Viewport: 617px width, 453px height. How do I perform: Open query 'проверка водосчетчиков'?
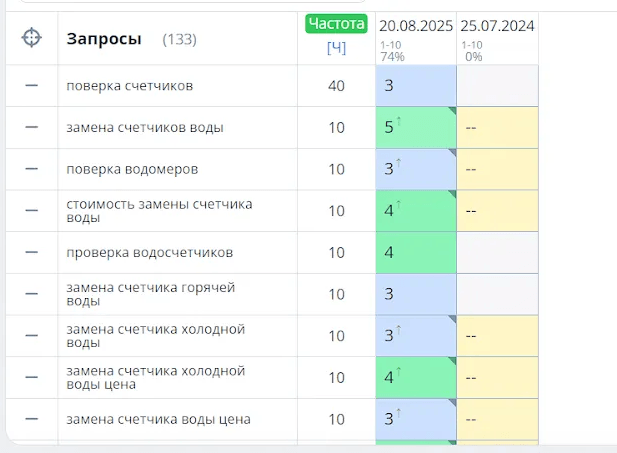click(149, 252)
